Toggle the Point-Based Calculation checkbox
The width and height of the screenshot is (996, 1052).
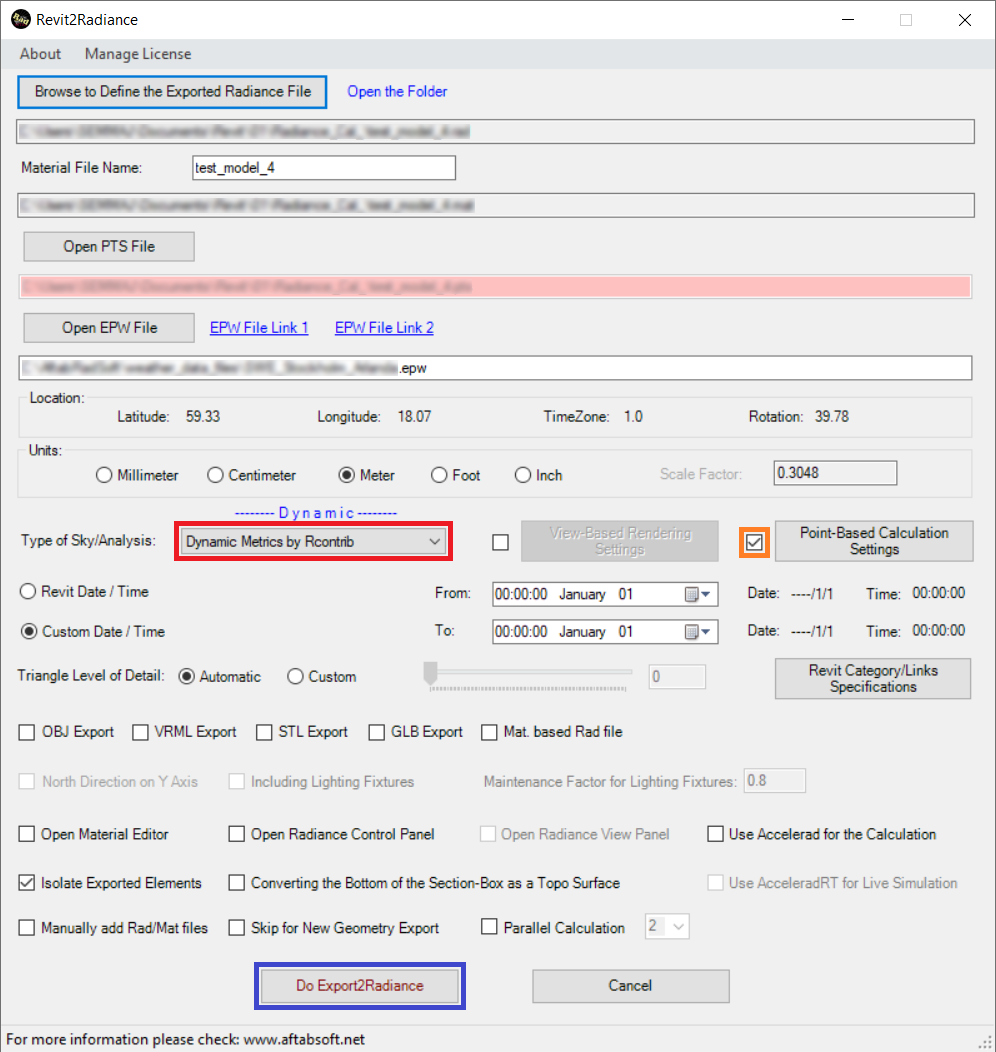[754, 542]
